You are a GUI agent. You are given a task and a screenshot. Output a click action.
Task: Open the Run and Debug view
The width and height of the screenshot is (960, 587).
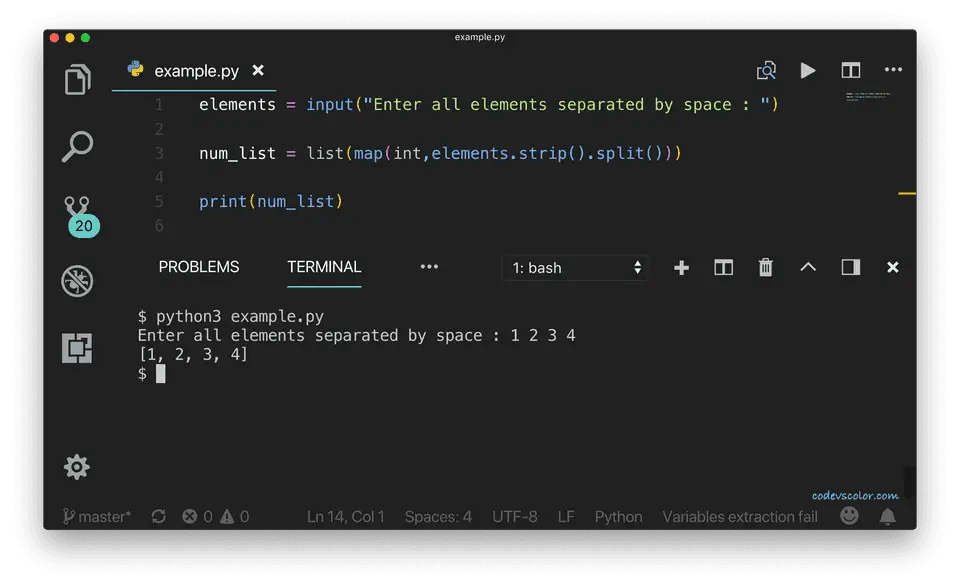point(77,280)
